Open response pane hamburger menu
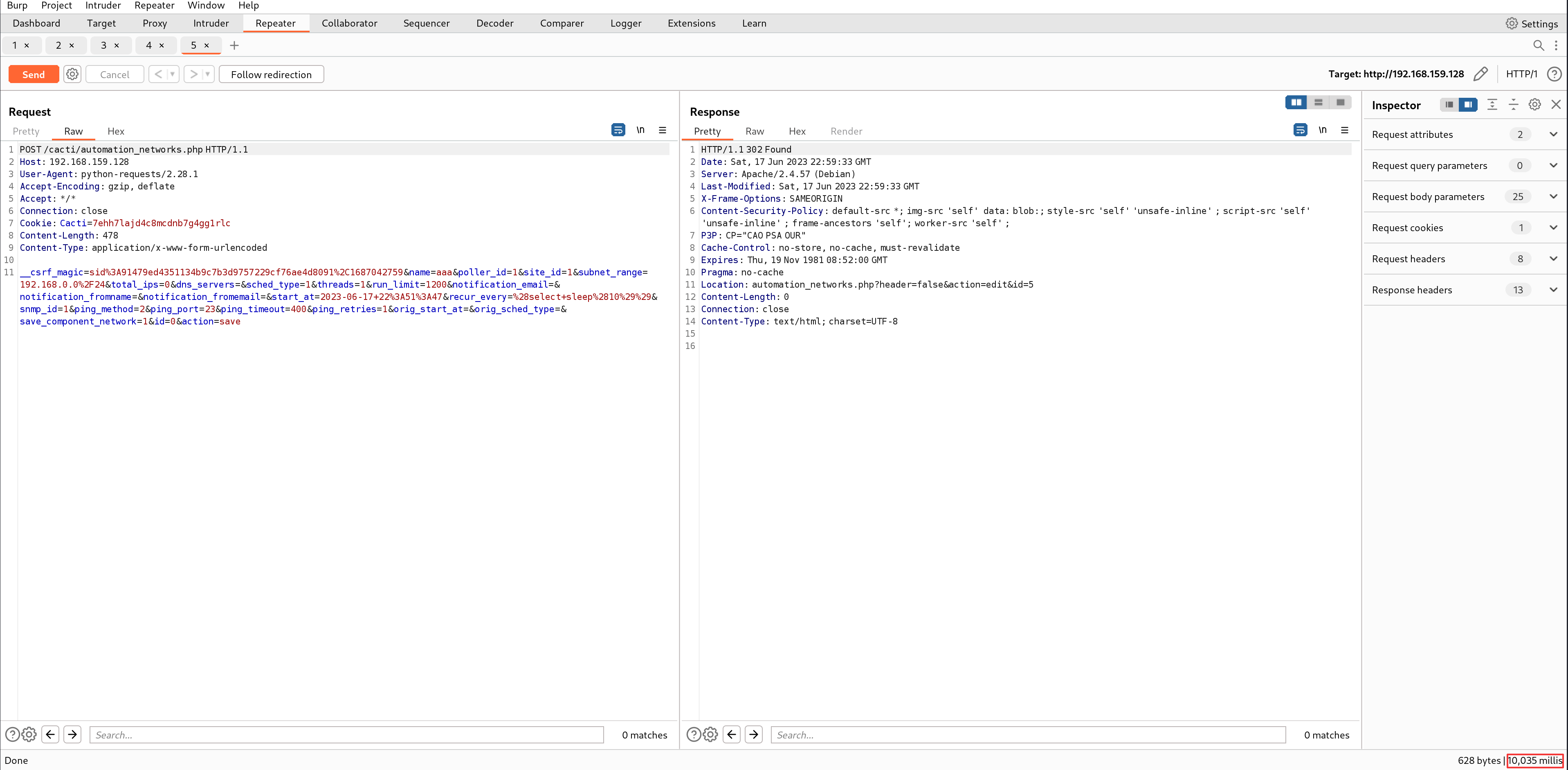The image size is (1568, 770). 1345,130
